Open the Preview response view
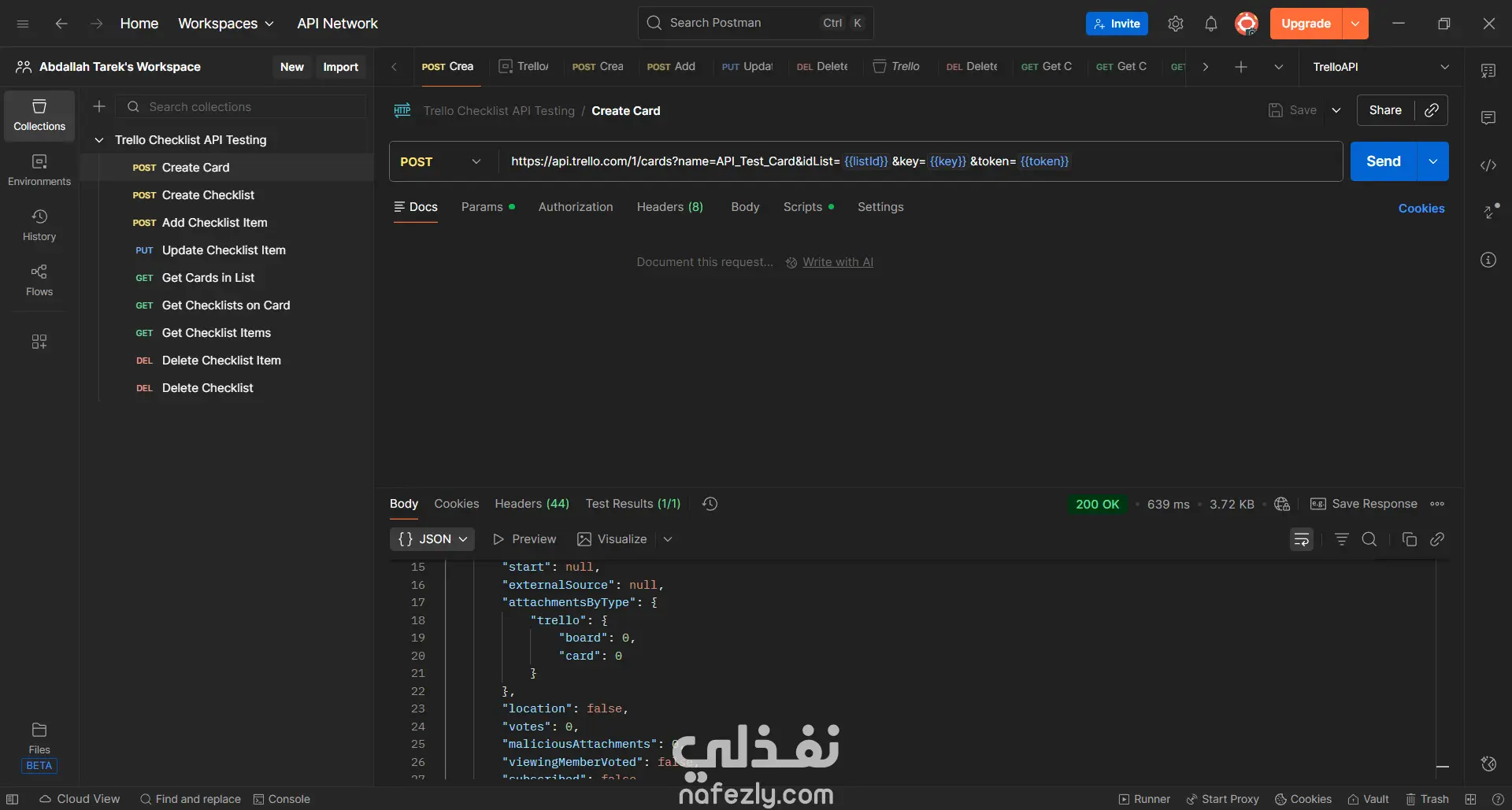Screen dimensions: 1512x810 pos(524,539)
